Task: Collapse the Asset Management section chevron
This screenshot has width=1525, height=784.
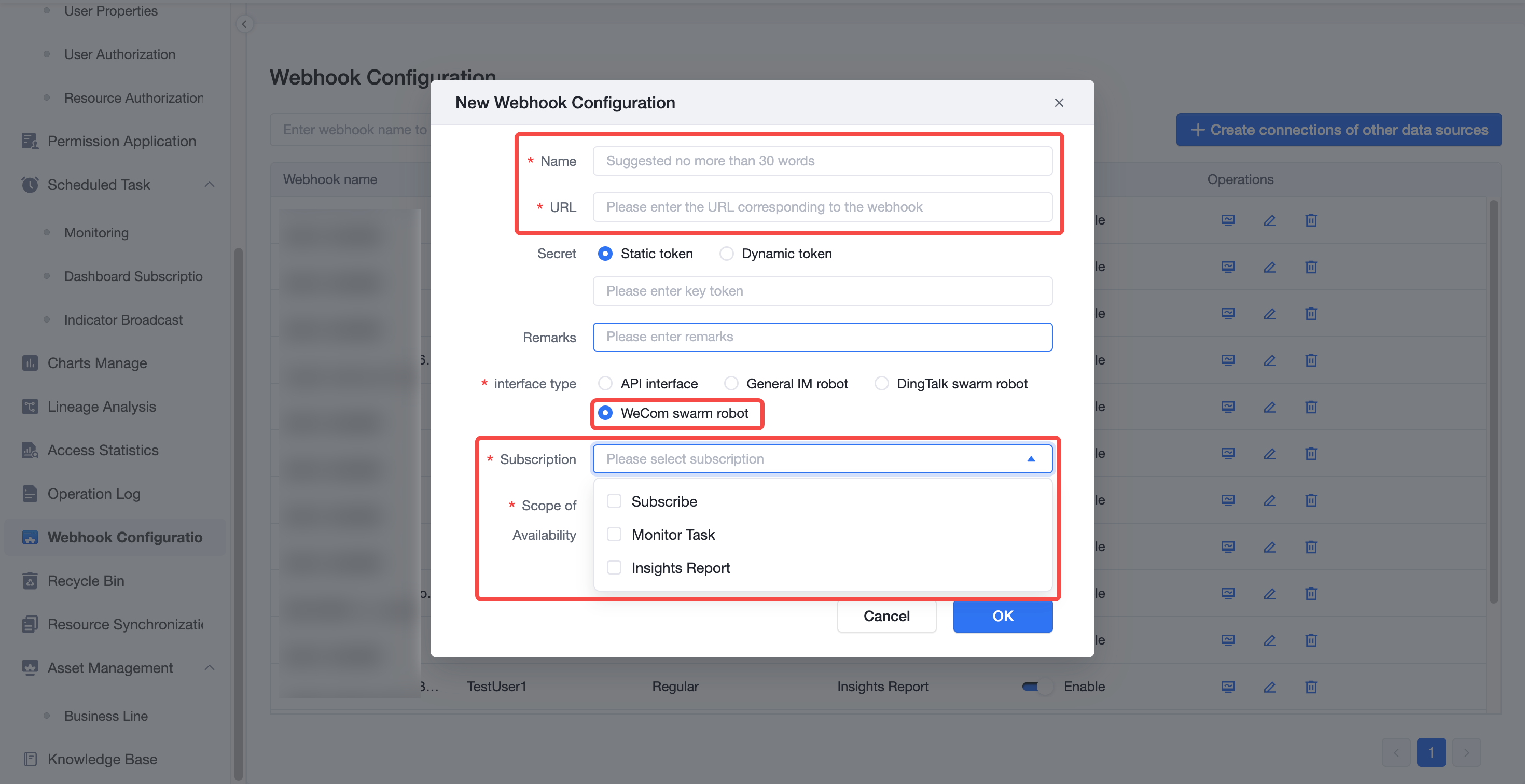Action: click(x=209, y=667)
